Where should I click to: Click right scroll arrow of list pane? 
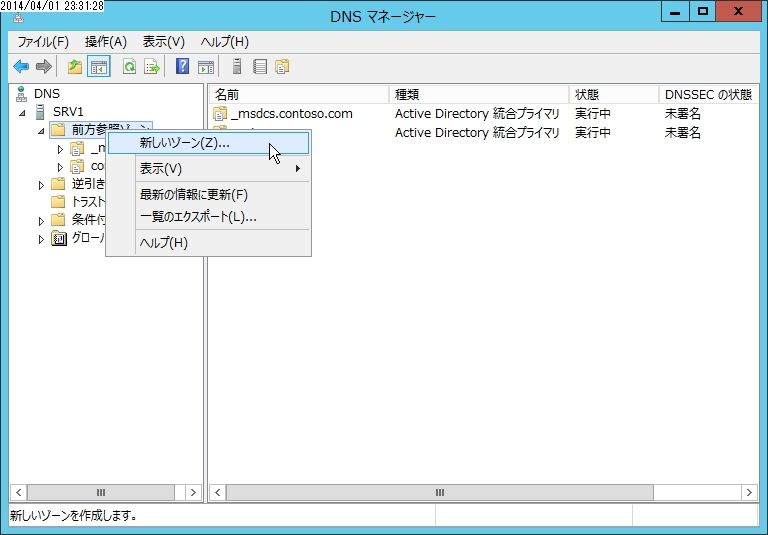tap(749, 492)
